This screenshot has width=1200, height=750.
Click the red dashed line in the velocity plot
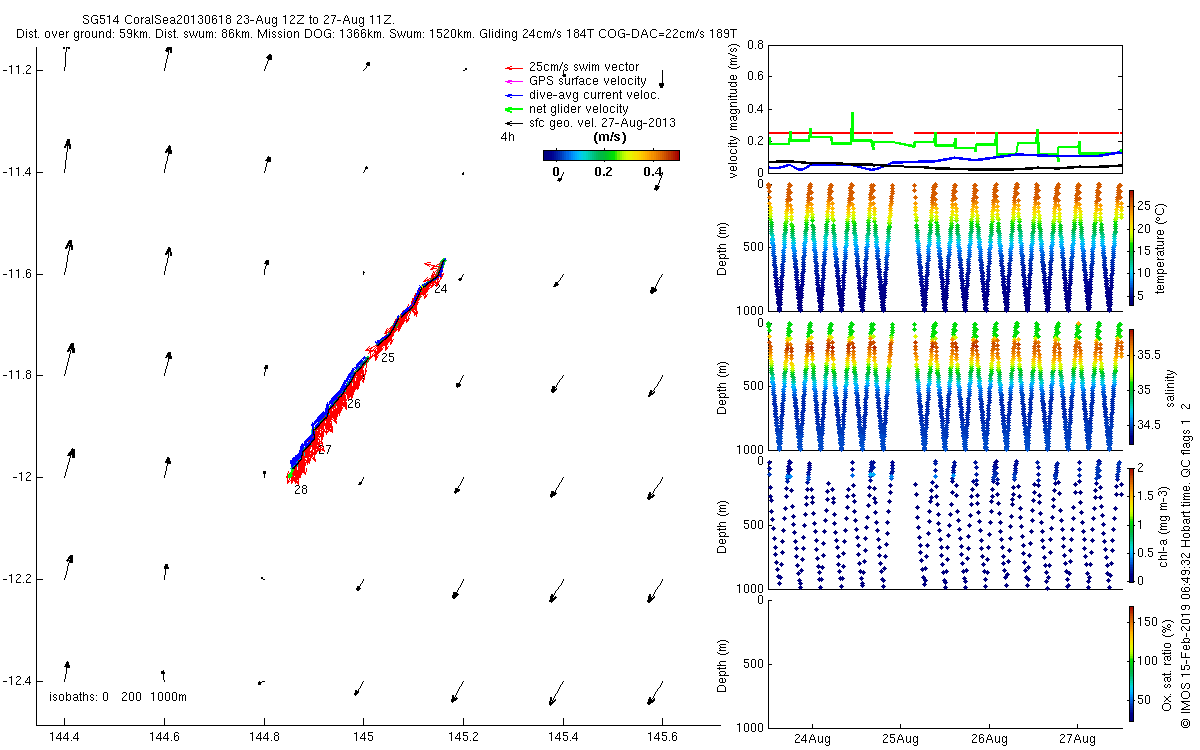click(943, 132)
